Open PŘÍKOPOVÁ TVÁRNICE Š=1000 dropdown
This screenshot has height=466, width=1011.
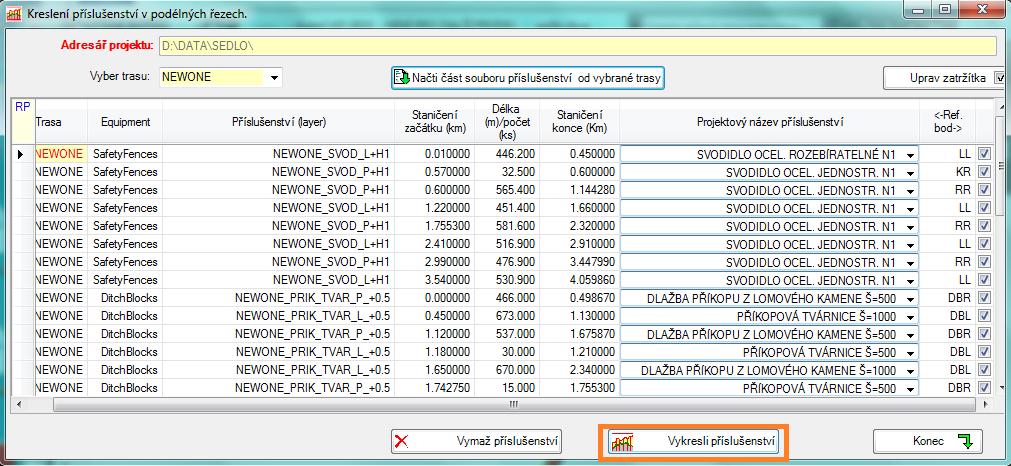pos(910,316)
